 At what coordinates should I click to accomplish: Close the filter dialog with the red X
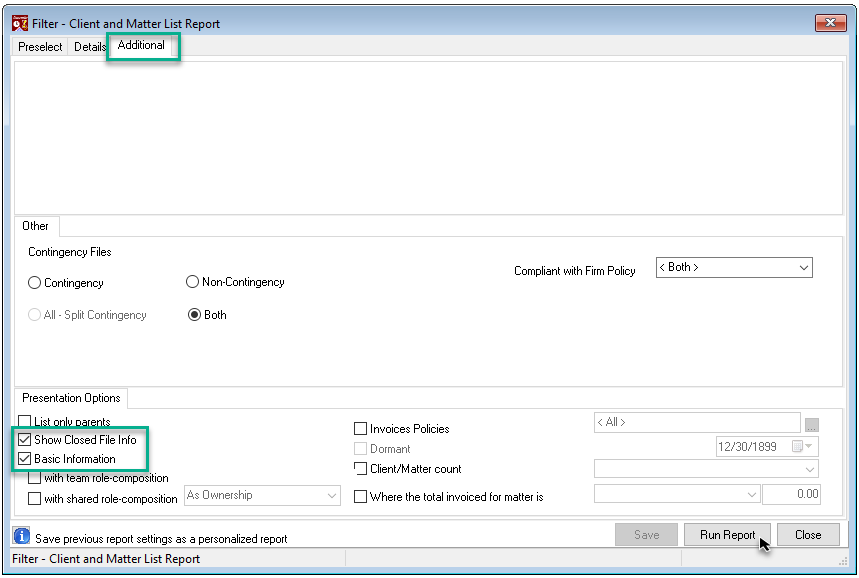831,22
